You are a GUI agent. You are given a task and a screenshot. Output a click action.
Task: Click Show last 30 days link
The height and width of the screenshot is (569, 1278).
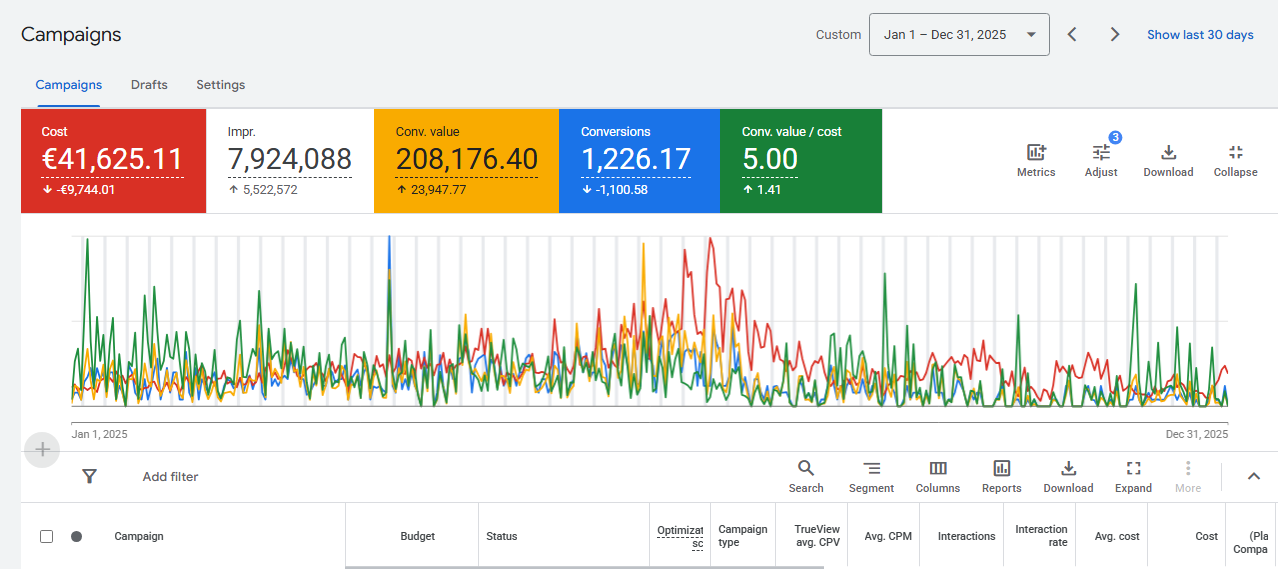click(1200, 34)
